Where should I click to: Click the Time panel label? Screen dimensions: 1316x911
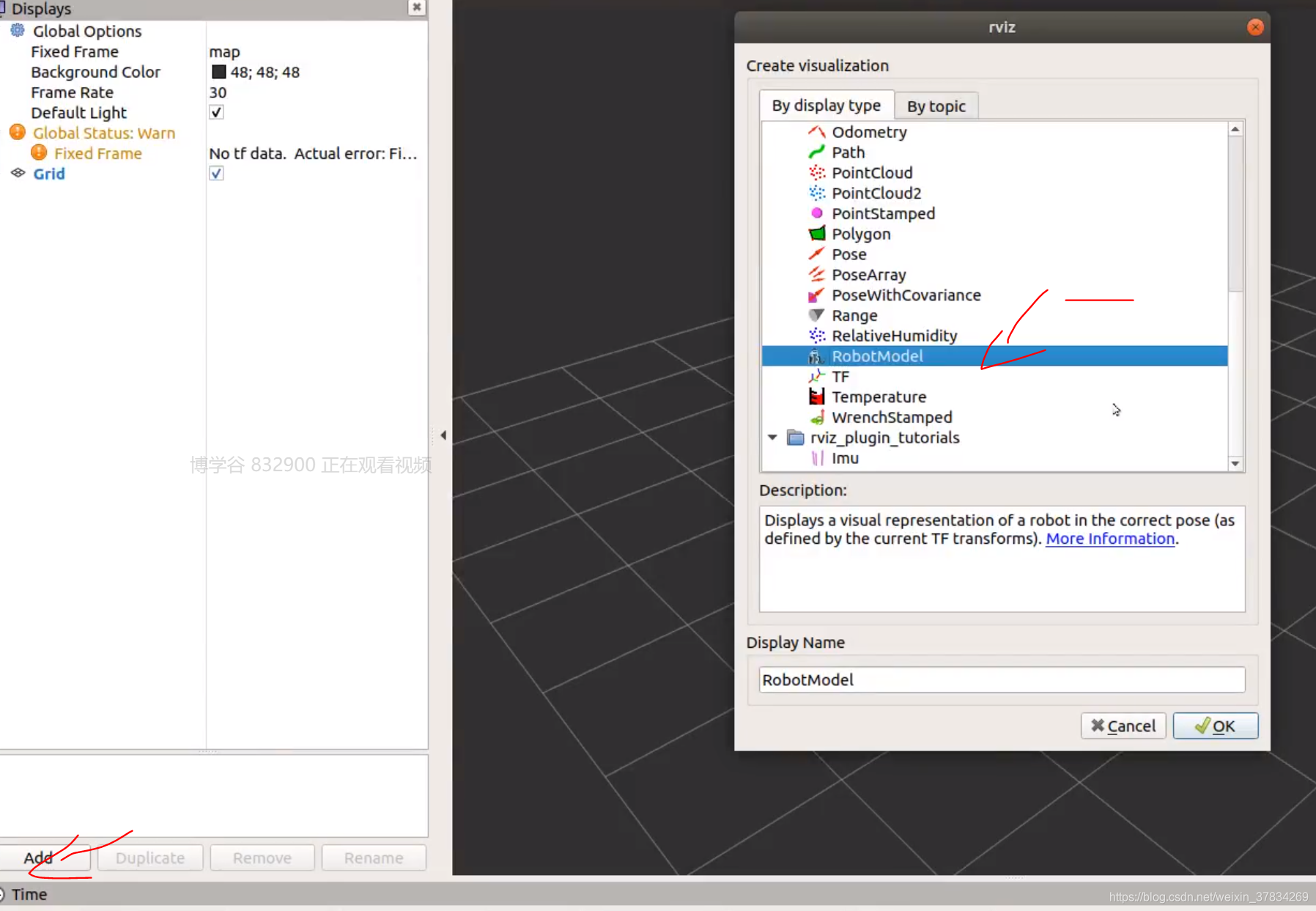29,894
